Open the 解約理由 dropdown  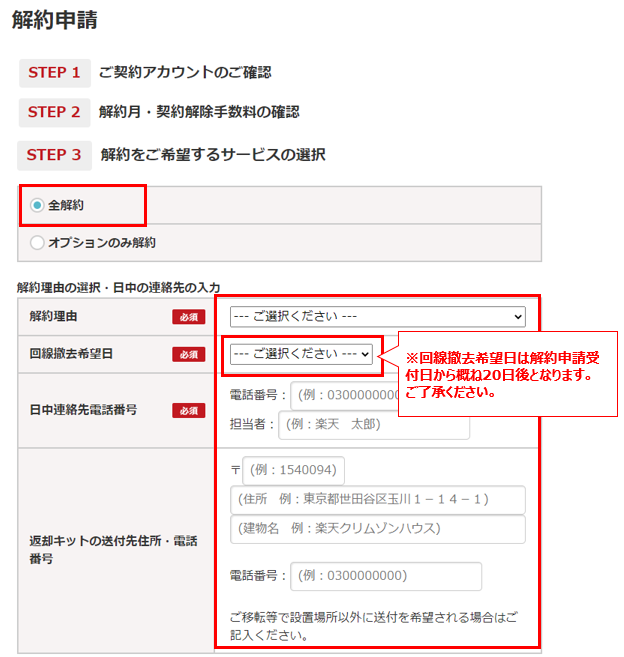[x=377, y=316]
